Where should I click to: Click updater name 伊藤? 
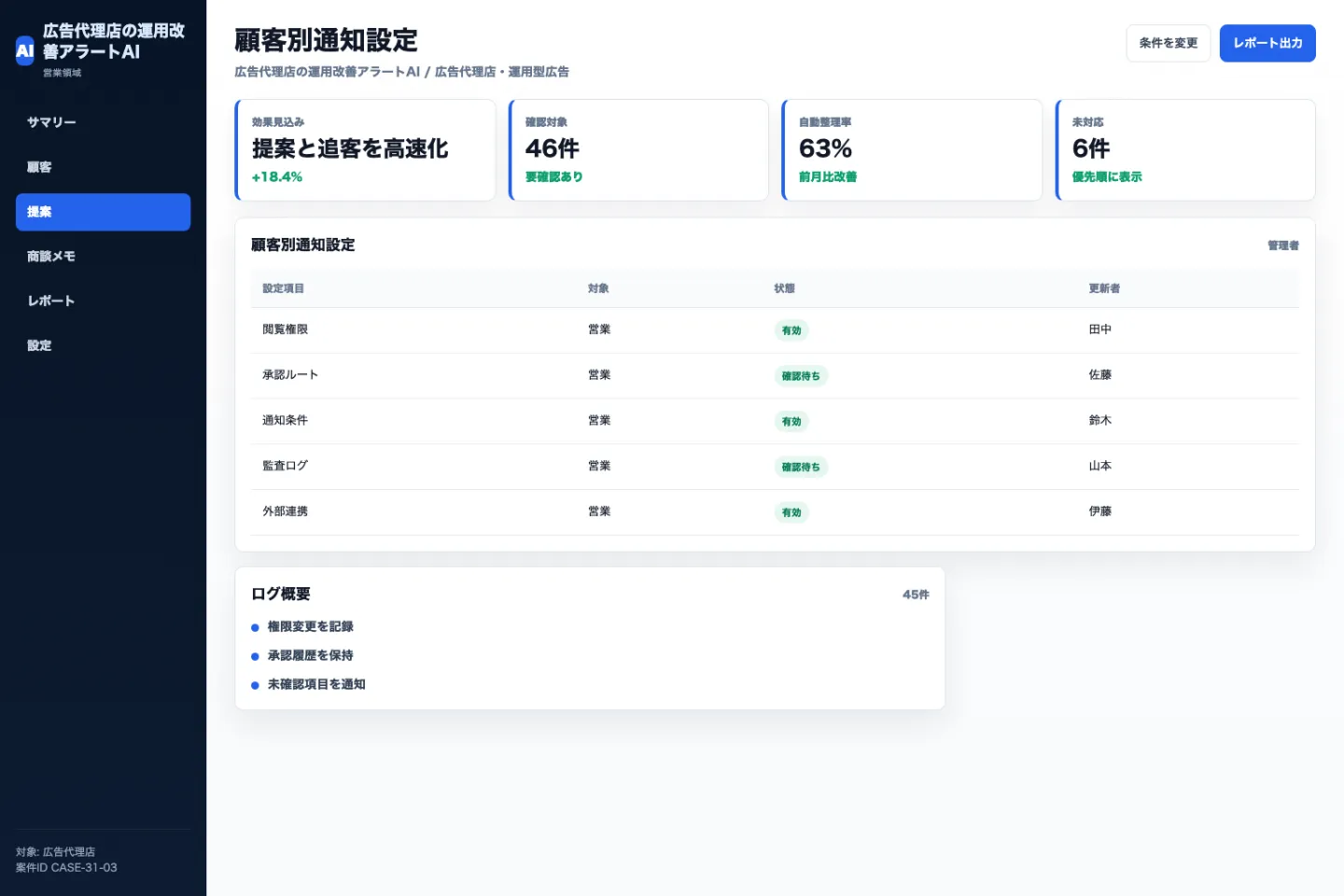point(1099,511)
